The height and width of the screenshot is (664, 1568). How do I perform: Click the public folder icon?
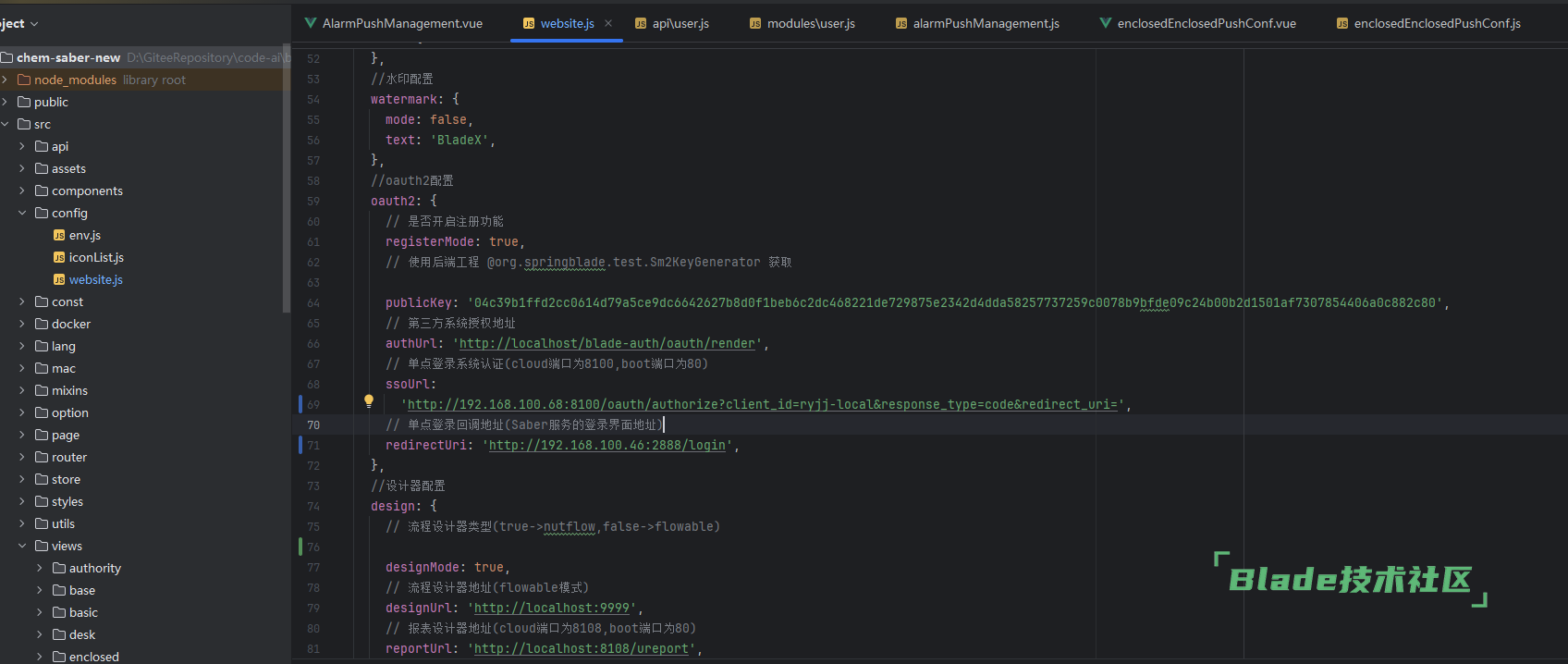pyautogui.click(x=24, y=102)
